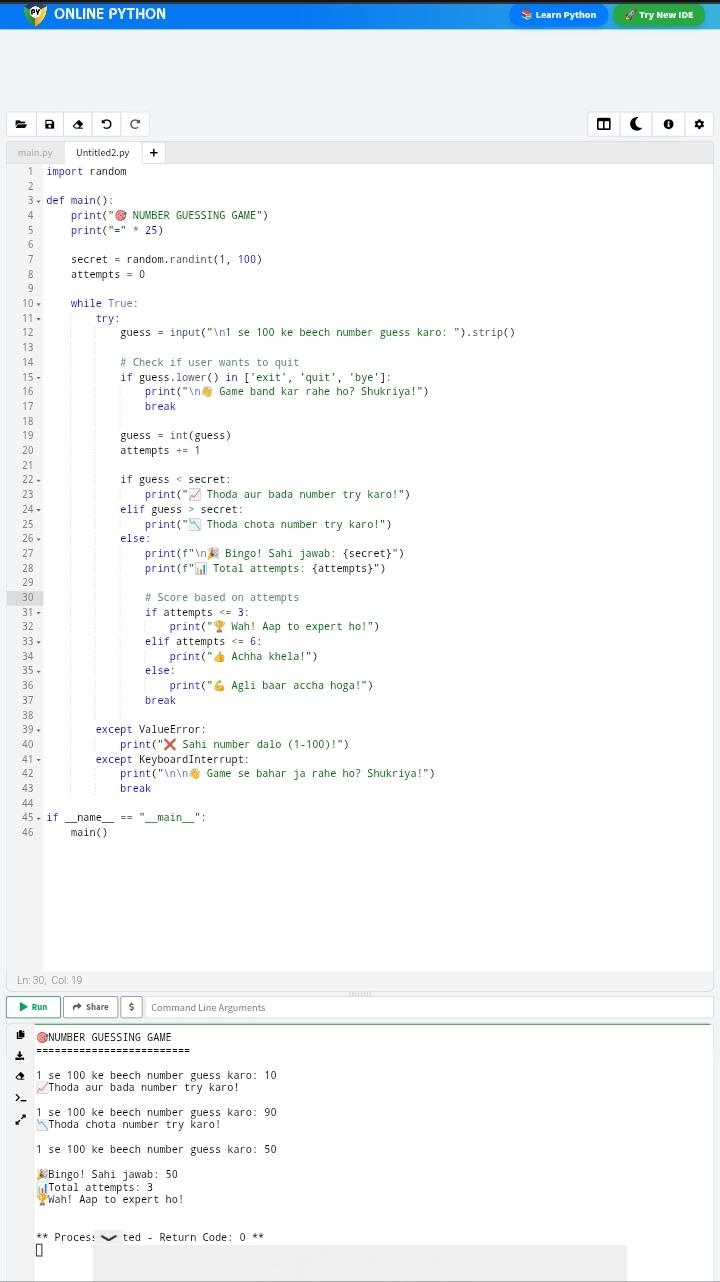Click the 'main()' call on line 46
This screenshot has height=1282, width=720.
[89, 832]
